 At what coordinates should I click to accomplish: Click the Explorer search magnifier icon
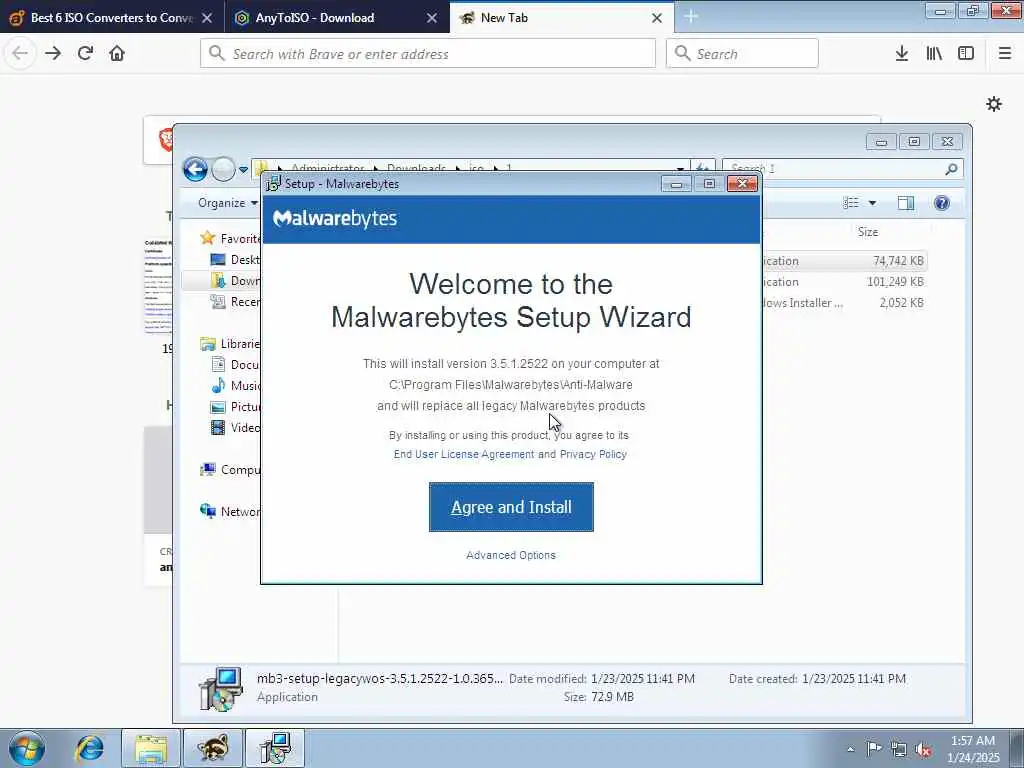[951, 169]
